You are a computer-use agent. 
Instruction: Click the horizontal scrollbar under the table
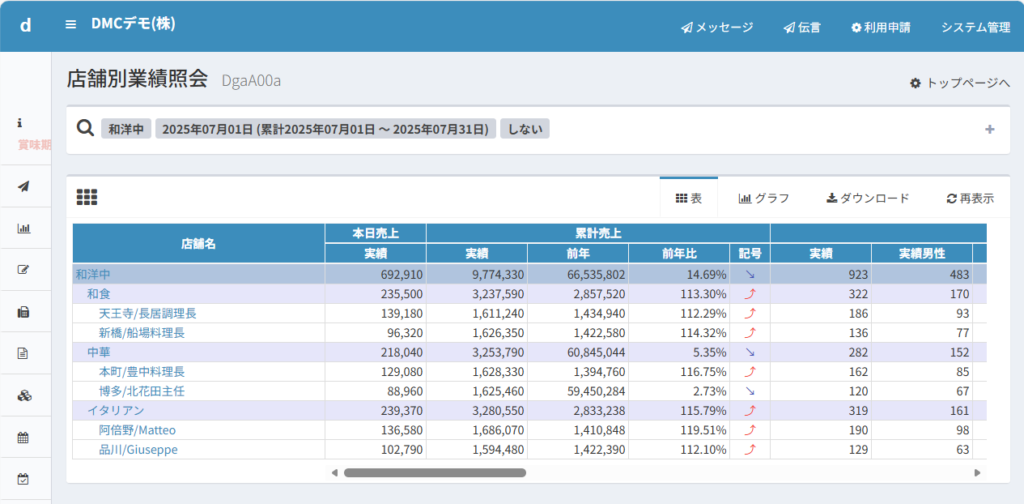[x=434, y=472]
